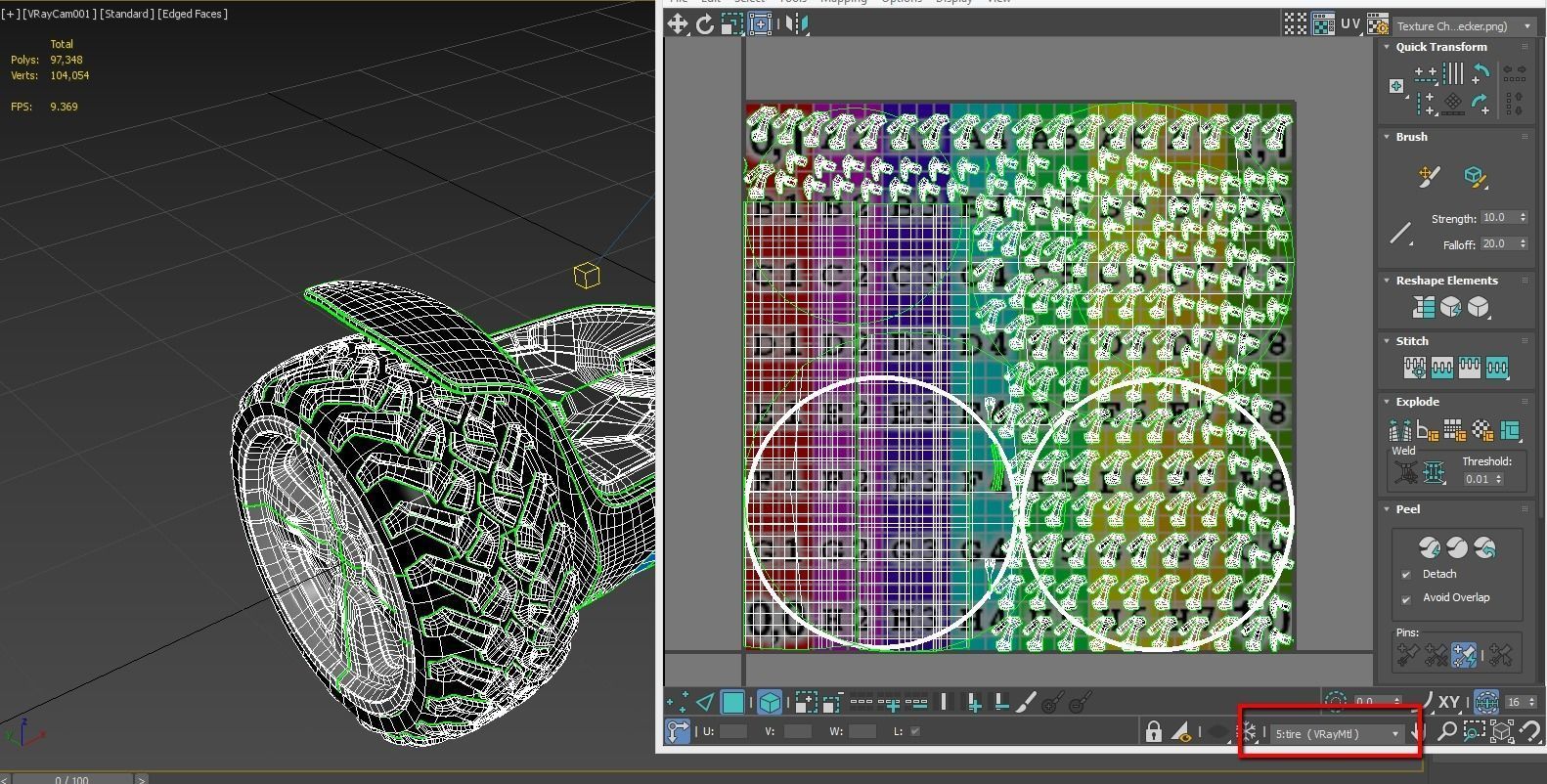1547x784 pixels.
Task: Click the UV coordinate space button
Action: [x=1350, y=24]
